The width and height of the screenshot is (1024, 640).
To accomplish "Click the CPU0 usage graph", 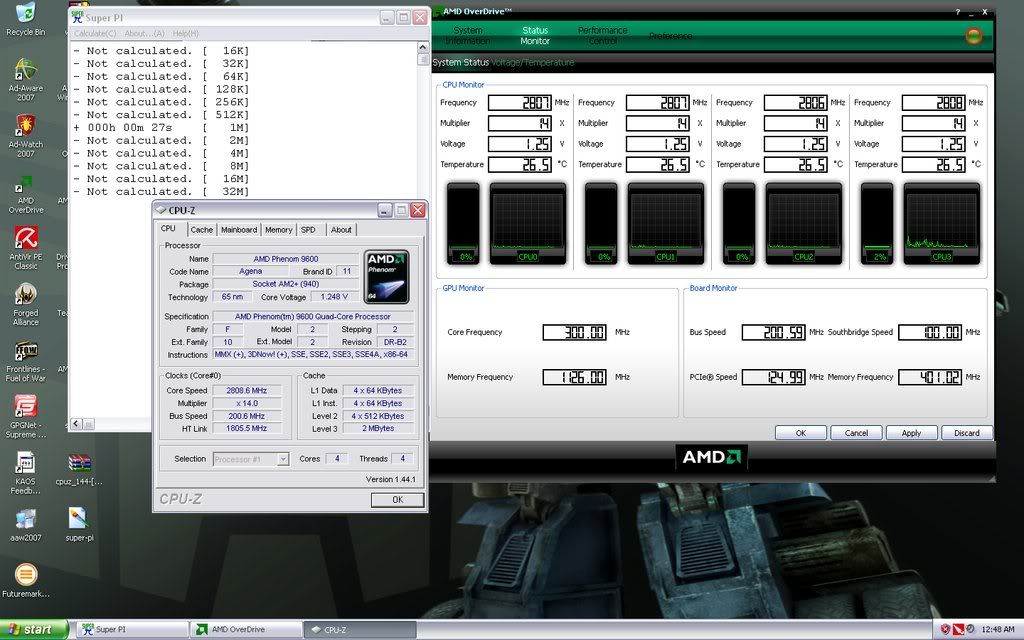I will (528, 224).
